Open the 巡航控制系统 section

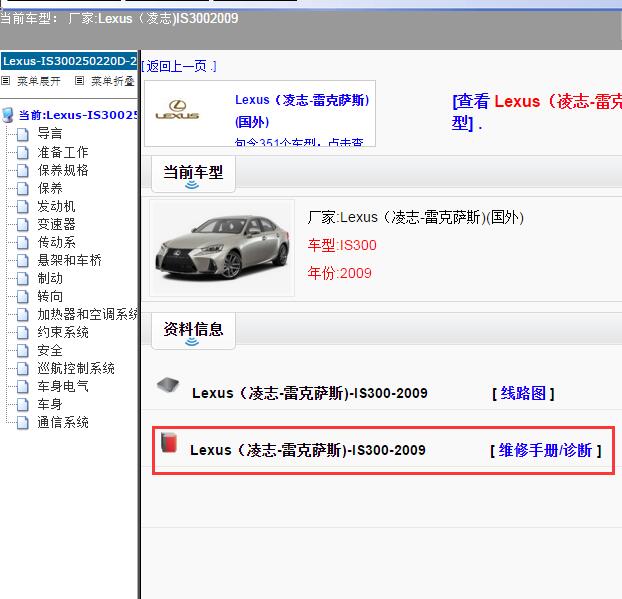click(x=76, y=368)
